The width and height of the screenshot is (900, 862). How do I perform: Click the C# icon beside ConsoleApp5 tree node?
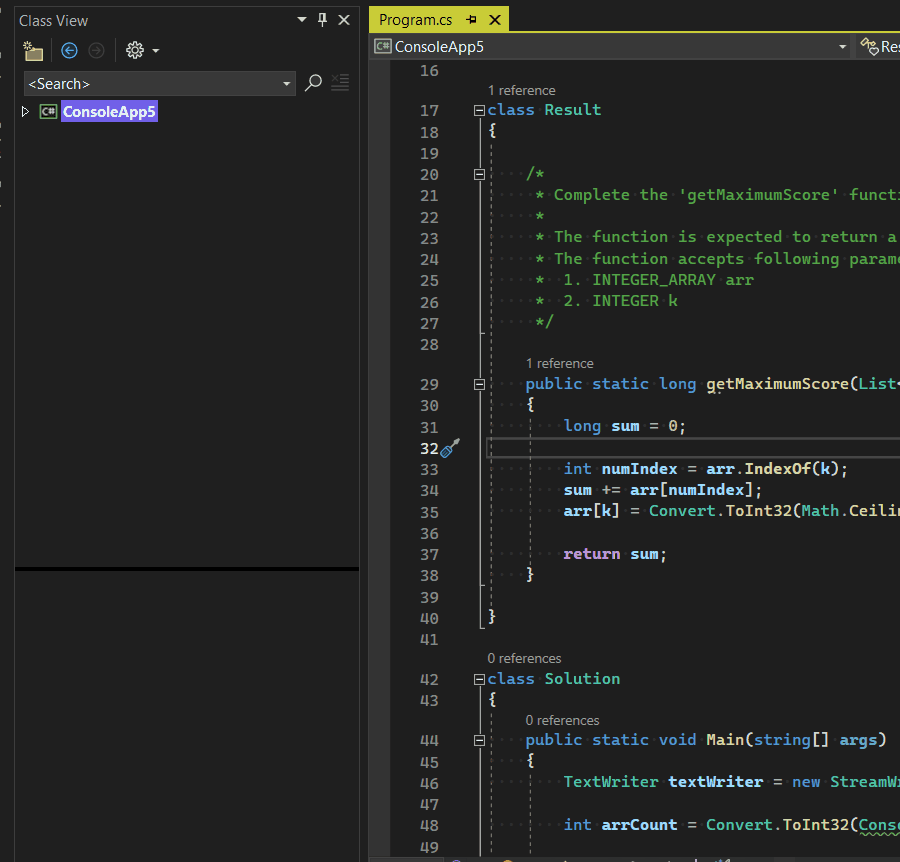(x=47, y=111)
